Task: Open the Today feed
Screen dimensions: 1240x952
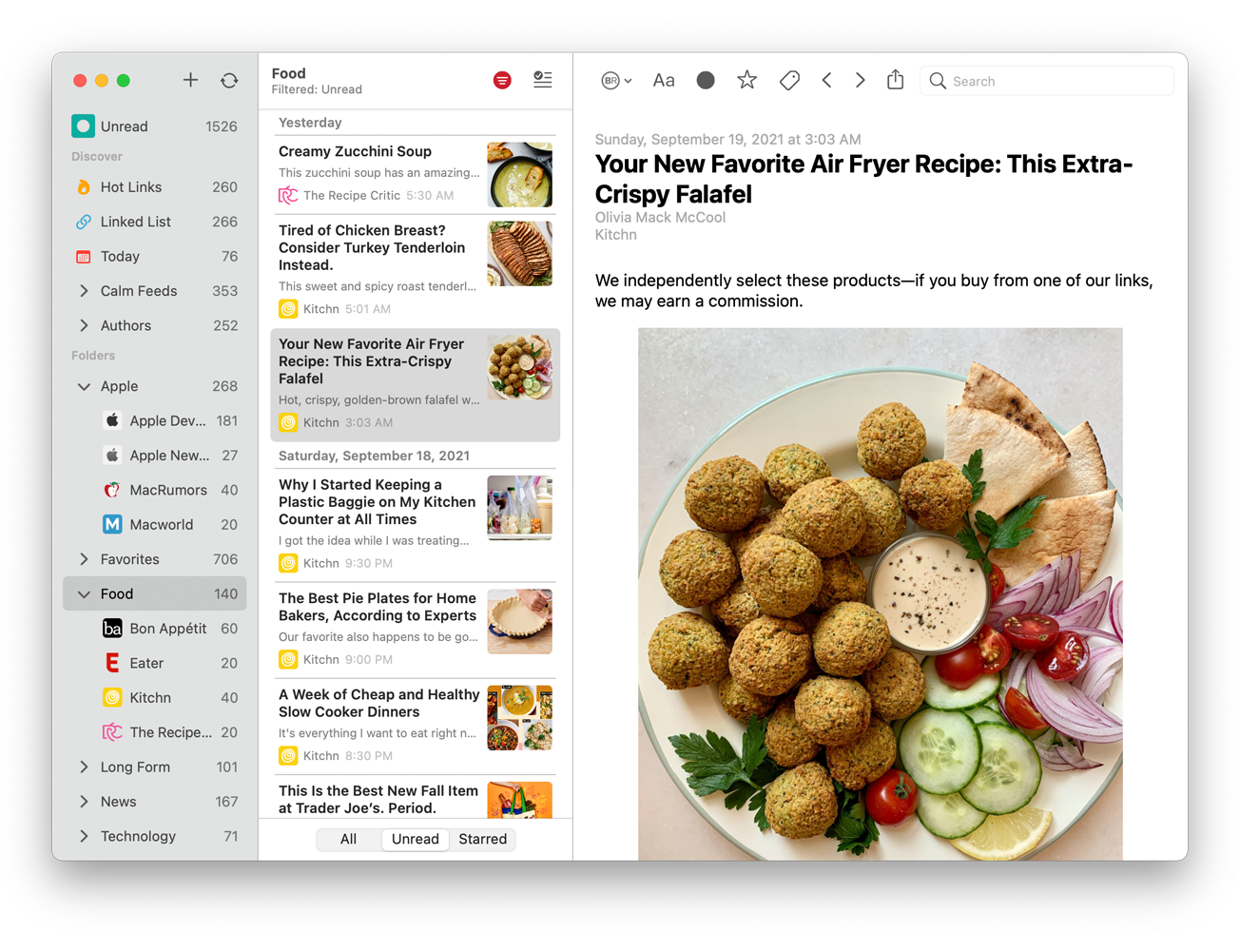Action: coord(155,257)
